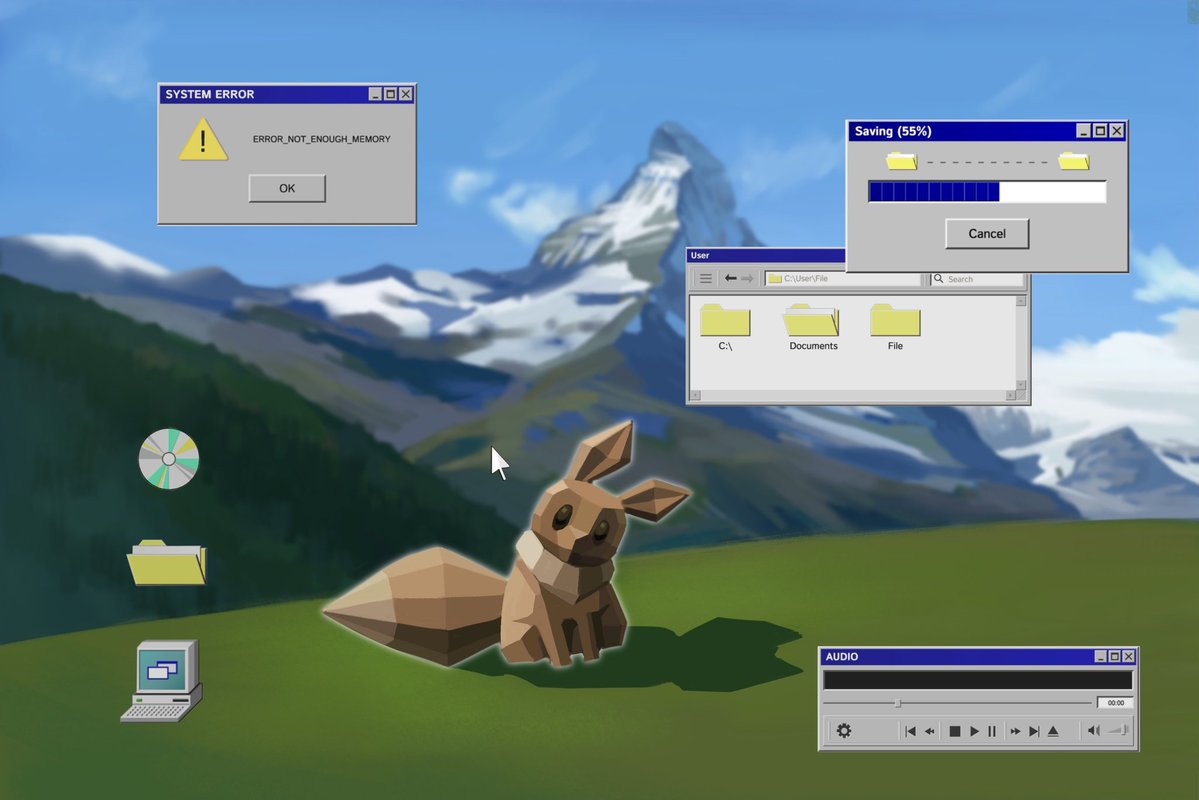This screenshot has width=1199, height=800.
Task: Click OK in the System Error dialog
Action: tap(287, 188)
